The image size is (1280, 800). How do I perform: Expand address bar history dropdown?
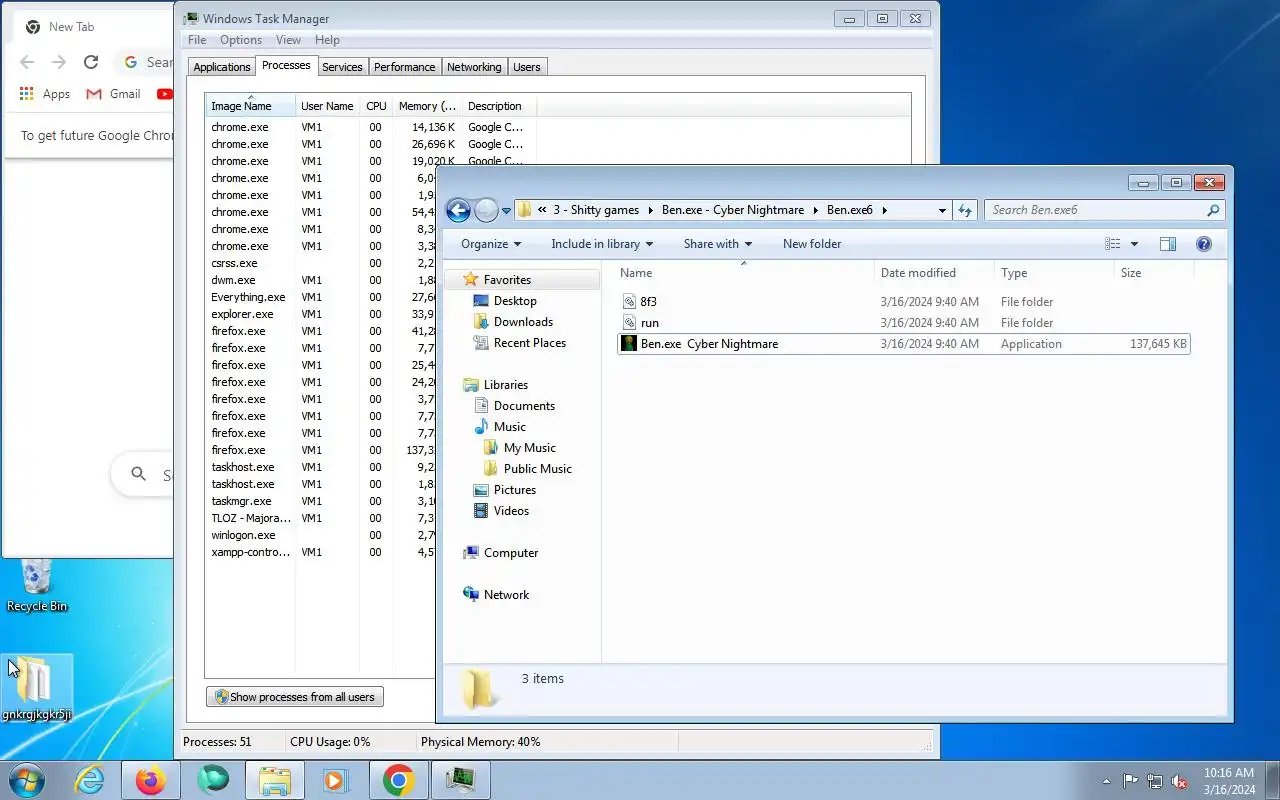(x=942, y=210)
